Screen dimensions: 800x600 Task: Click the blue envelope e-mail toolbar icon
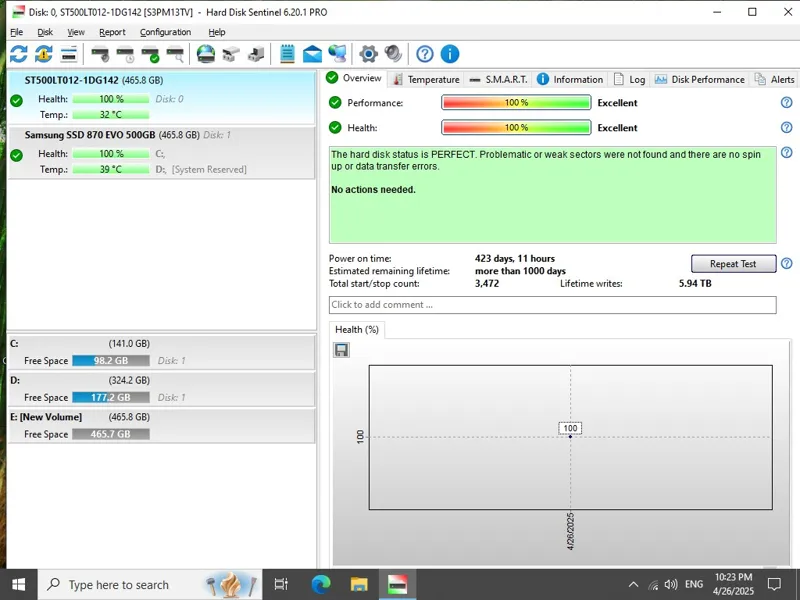(312, 54)
